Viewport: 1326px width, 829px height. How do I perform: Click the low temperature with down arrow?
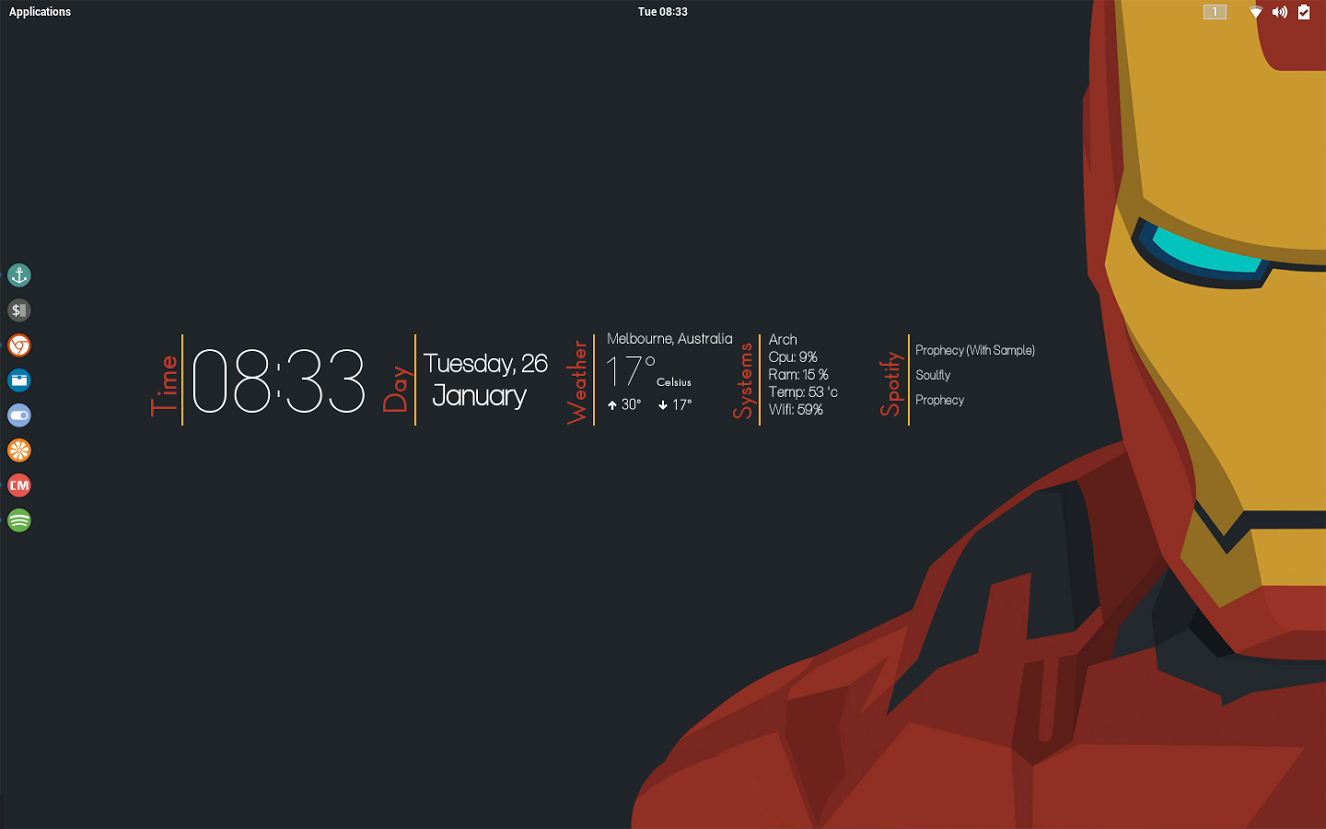pyautogui.click(x=675, y=405)
